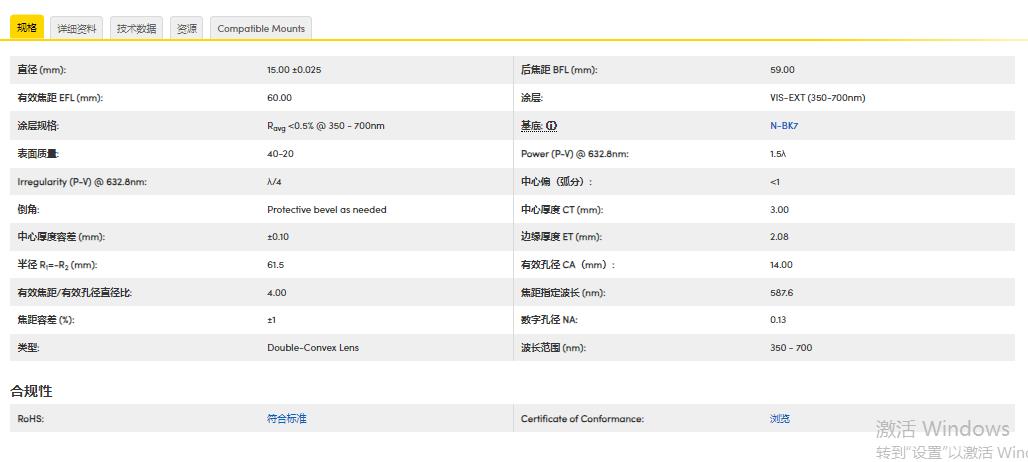Select the Double-Convex Lens type value
Viewport: 1028px width, 462px height.
313,348
